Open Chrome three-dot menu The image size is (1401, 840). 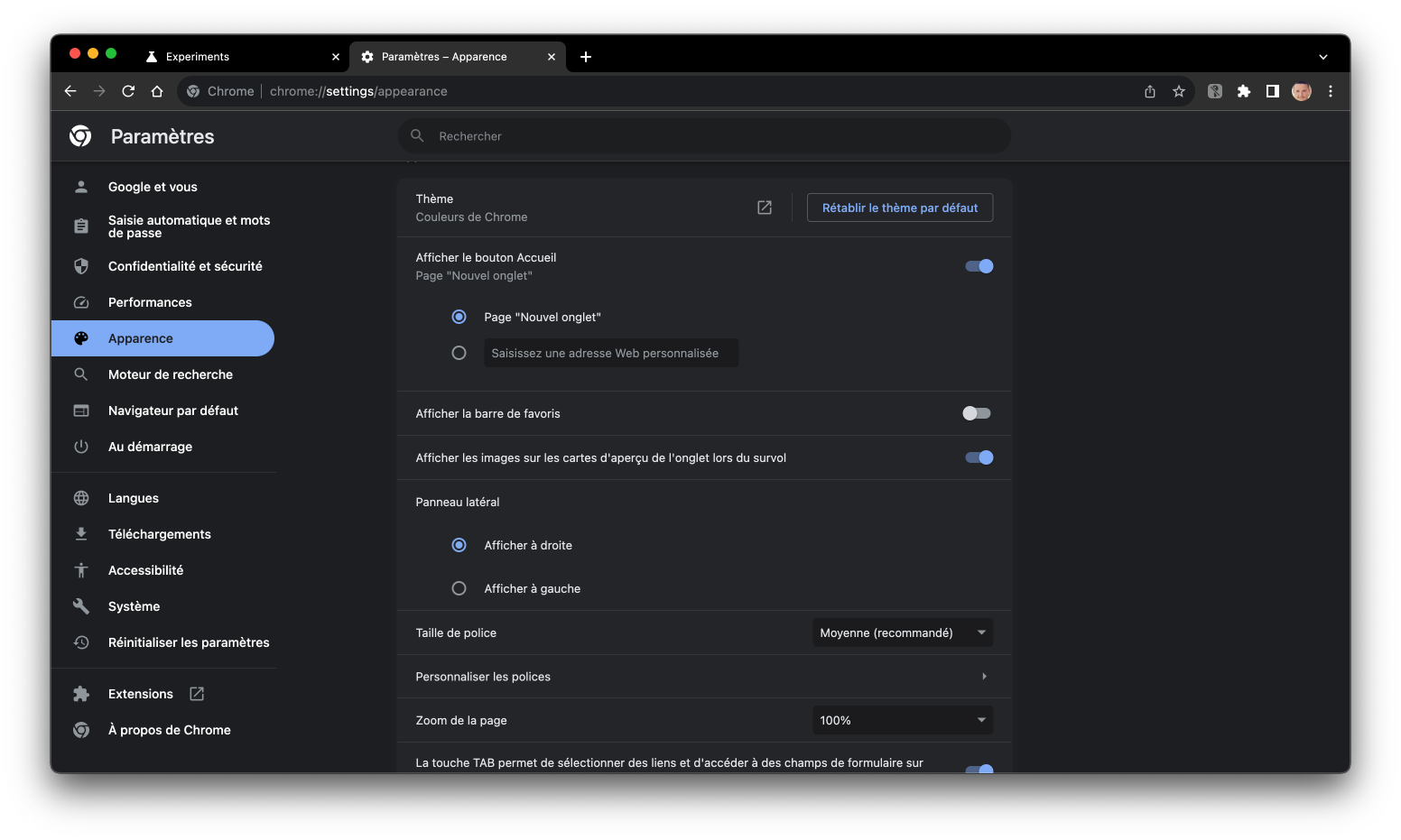1330,91
